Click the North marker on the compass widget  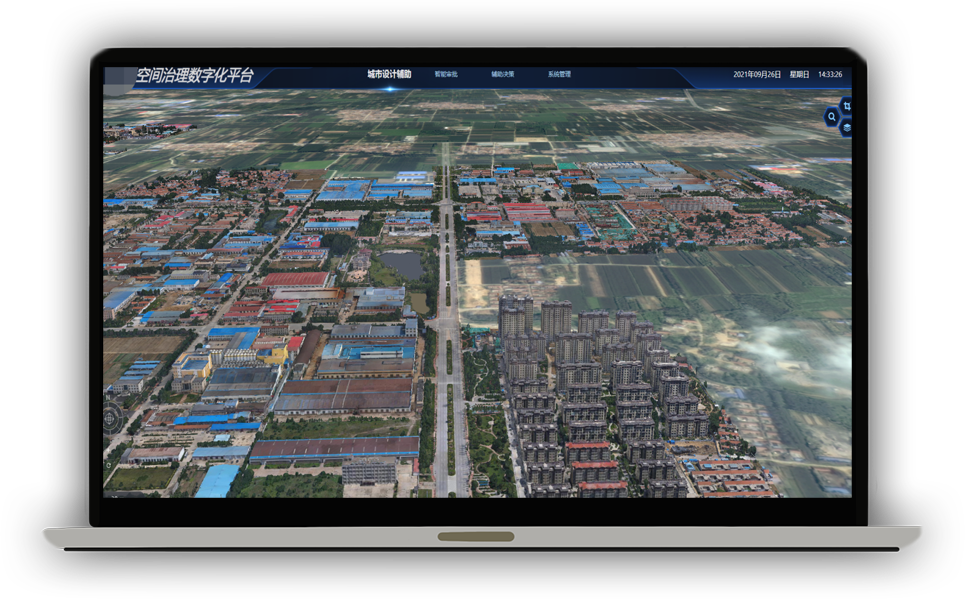108,397
